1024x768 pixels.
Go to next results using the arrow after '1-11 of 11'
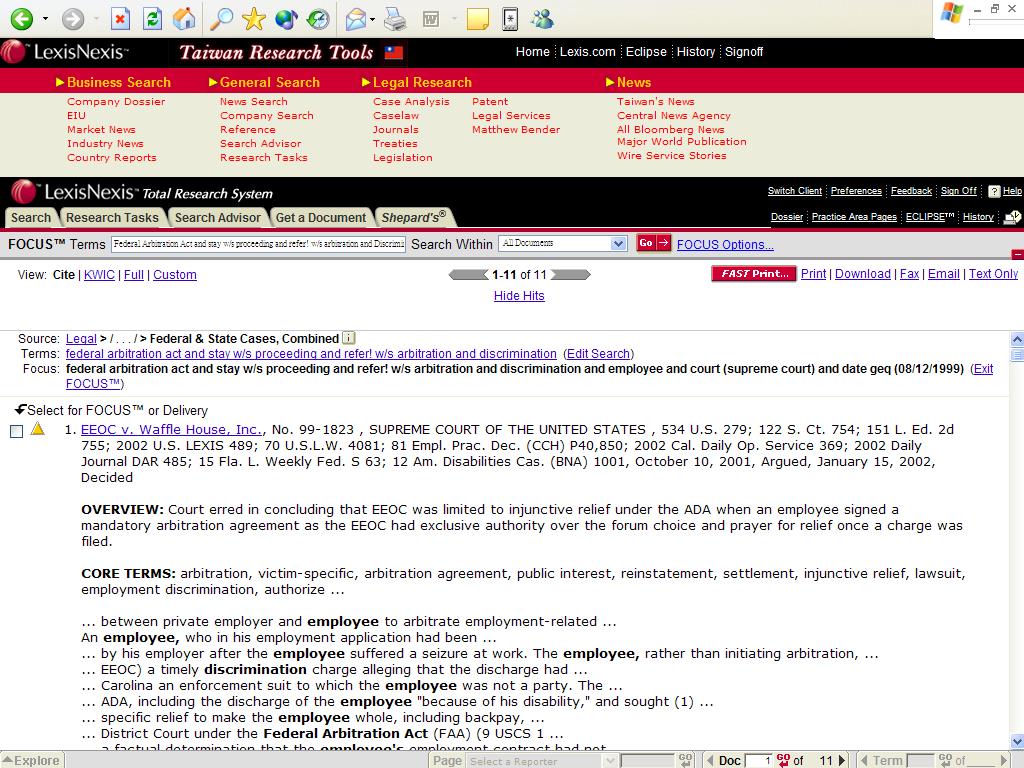click(571, 275)
